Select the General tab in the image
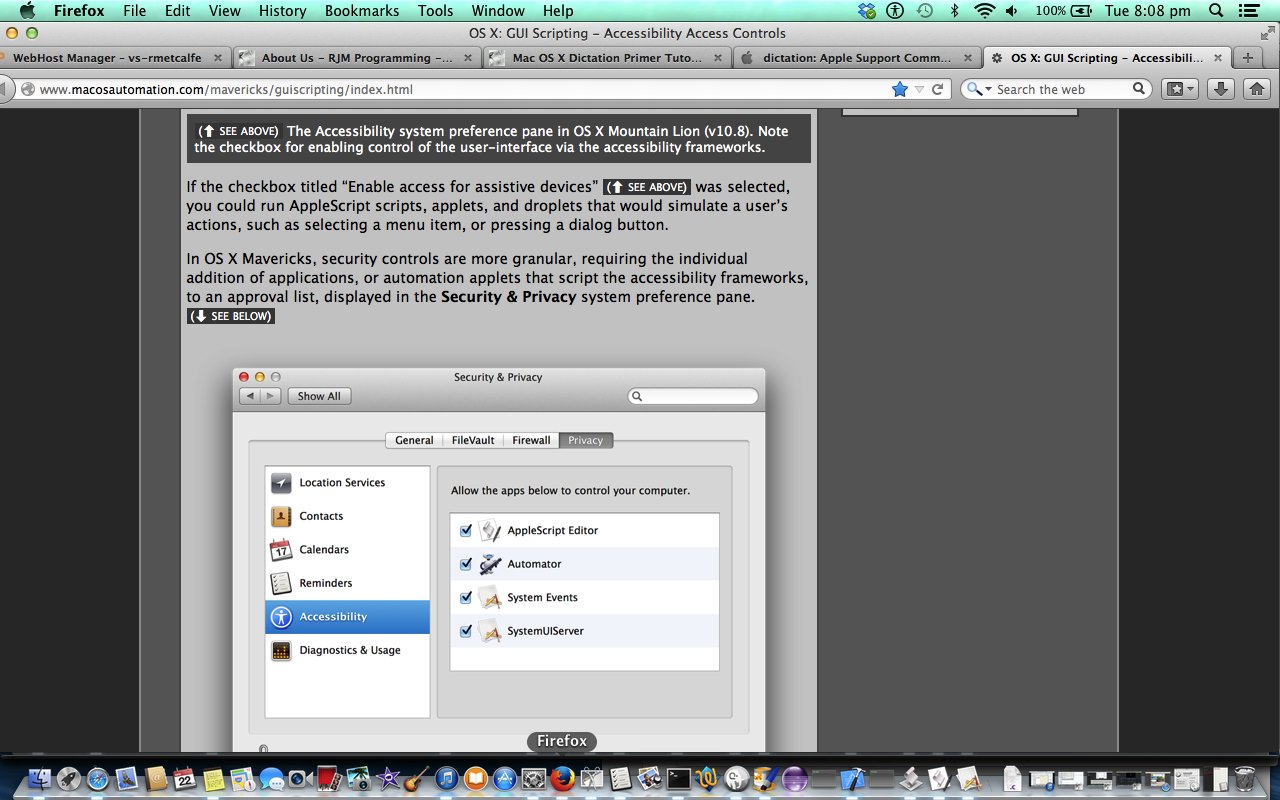The width and height of the screenshot is (1280, 800). point(414,440)
